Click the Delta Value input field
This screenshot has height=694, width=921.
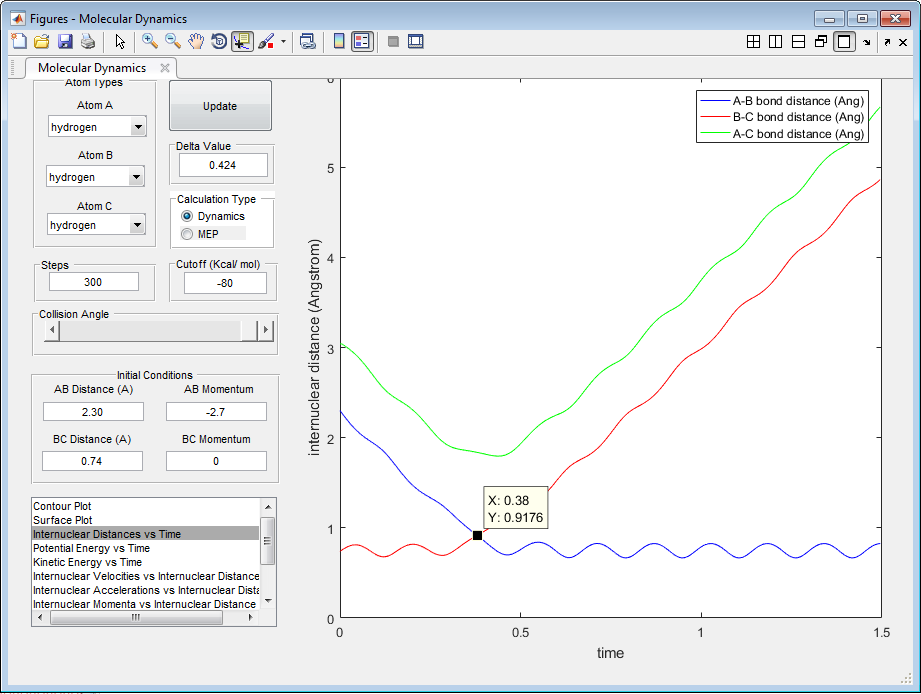[x=222, y=165]
